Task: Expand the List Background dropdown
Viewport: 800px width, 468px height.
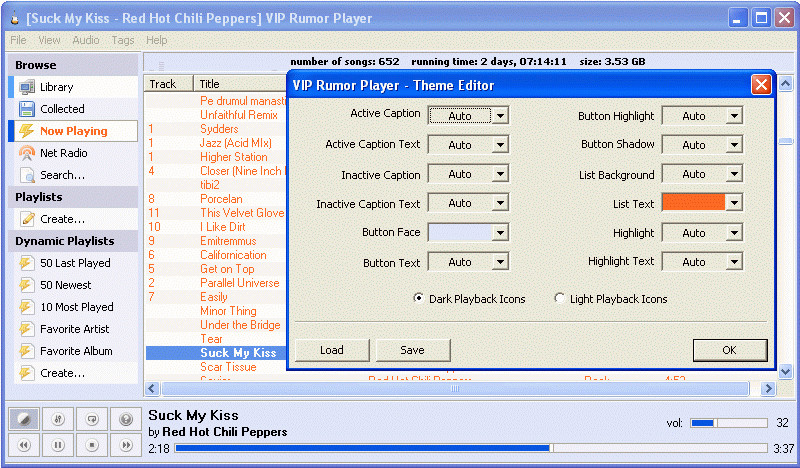Action: point(734,174)
